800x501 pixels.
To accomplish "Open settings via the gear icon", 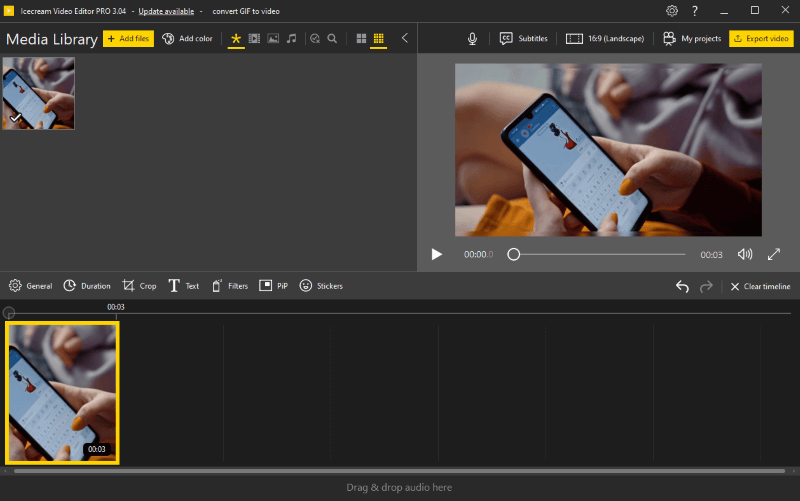I will [672, 11].
